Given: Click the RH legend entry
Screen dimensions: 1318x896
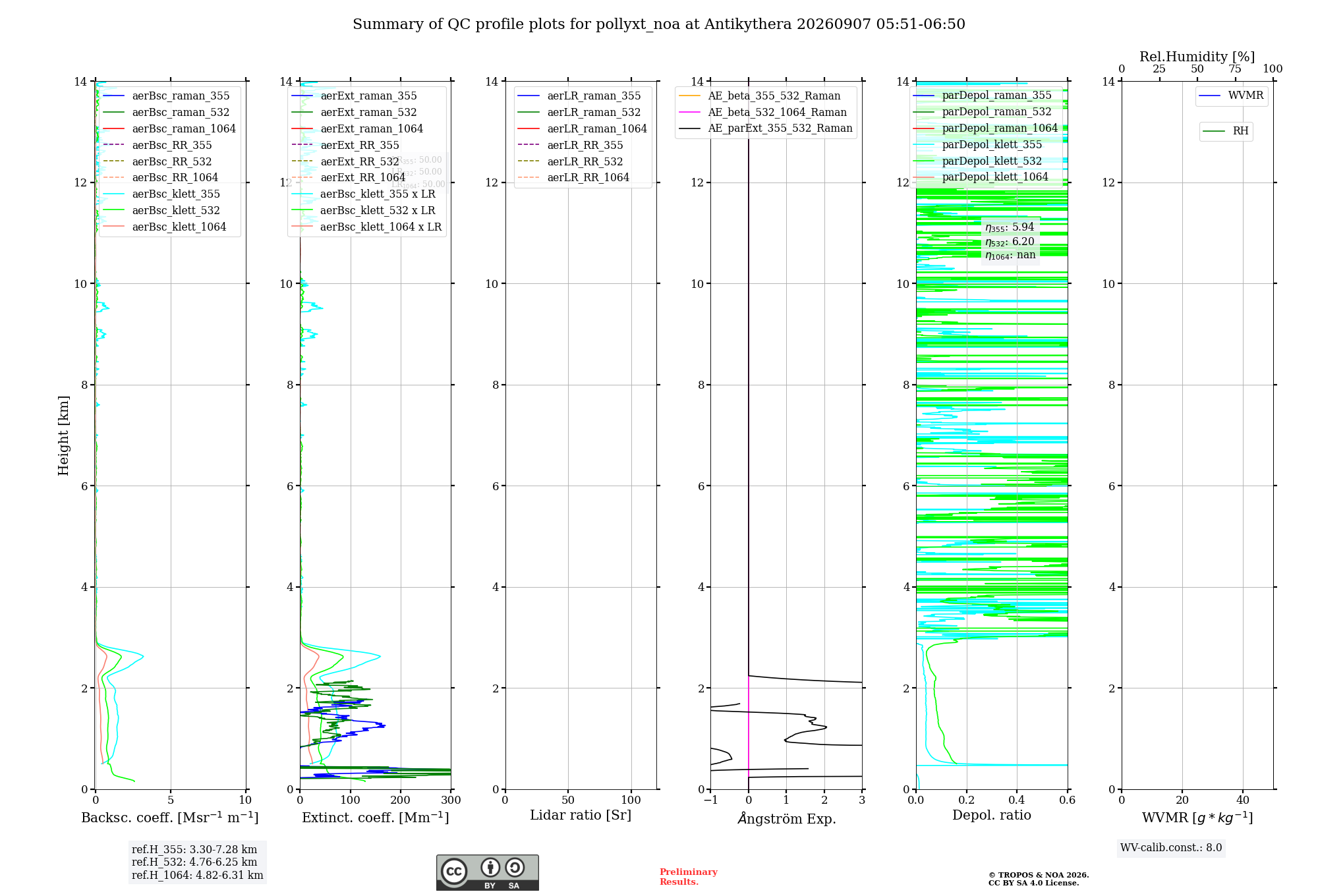Looking at the screenshot, I should click(x=1226, y=131).
